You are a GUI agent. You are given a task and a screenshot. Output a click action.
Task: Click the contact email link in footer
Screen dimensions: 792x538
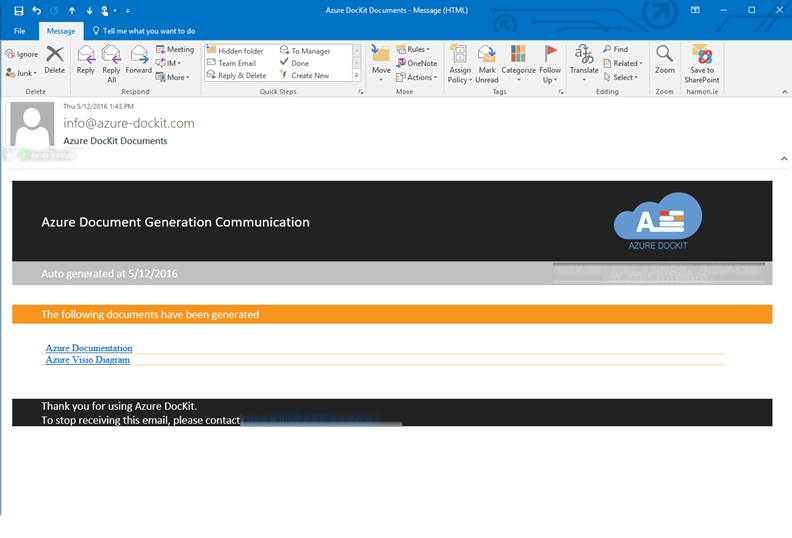click(x=310, y=419)
